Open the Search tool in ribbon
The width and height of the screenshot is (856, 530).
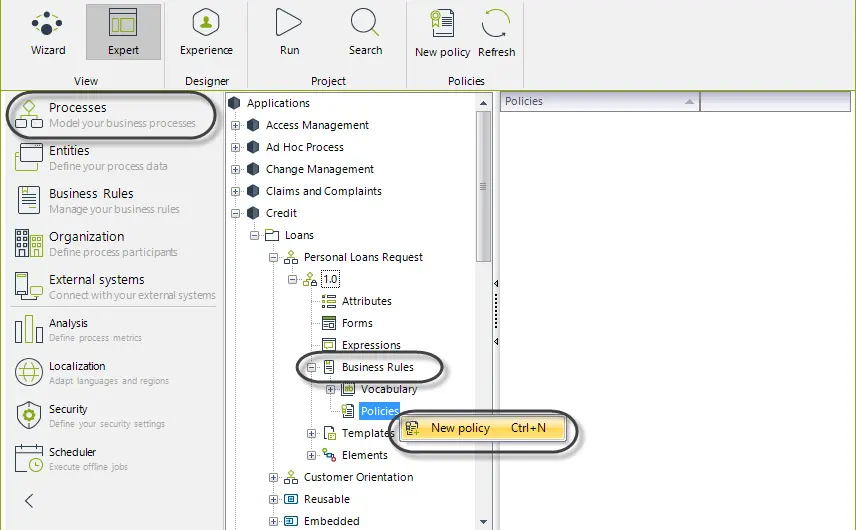[365, 32]
